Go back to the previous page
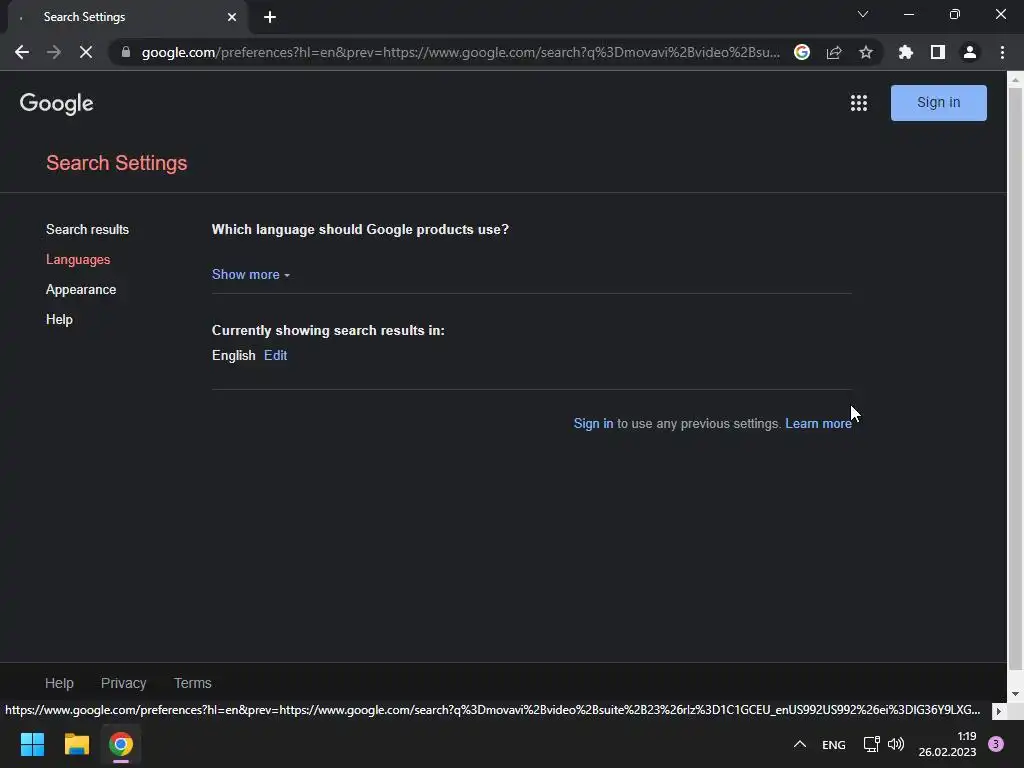Image resolution: width=1024 pixels, height=768 pixels. pos(22,52)
